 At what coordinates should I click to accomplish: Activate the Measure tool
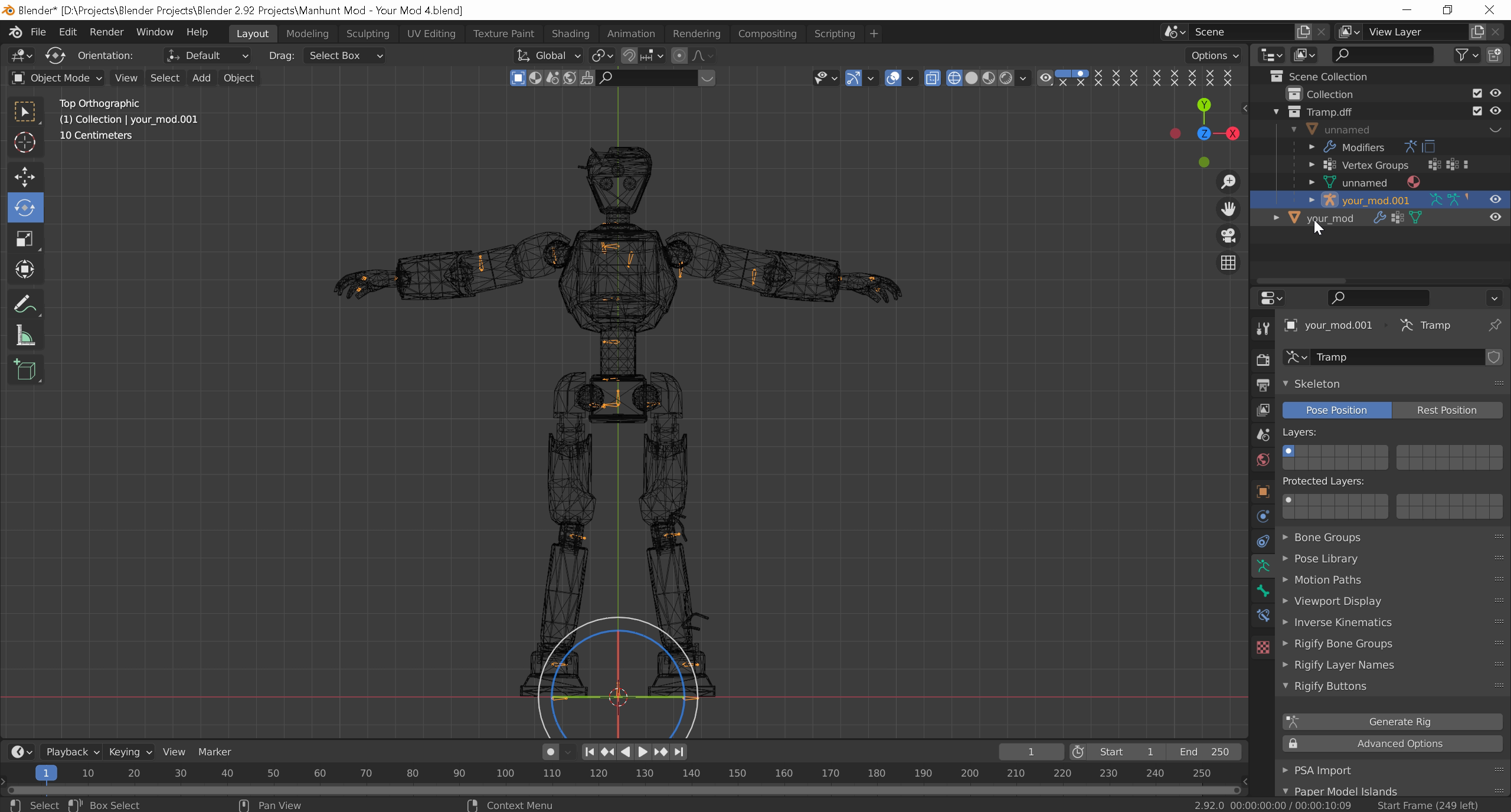[x=25, y=336]
